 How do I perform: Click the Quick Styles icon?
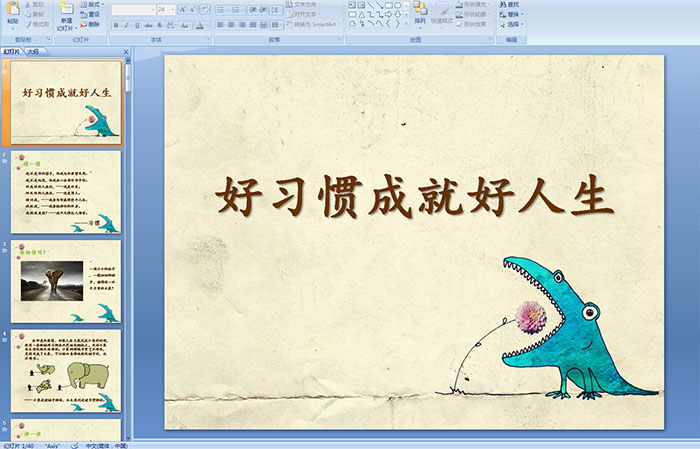pos(442,10)
